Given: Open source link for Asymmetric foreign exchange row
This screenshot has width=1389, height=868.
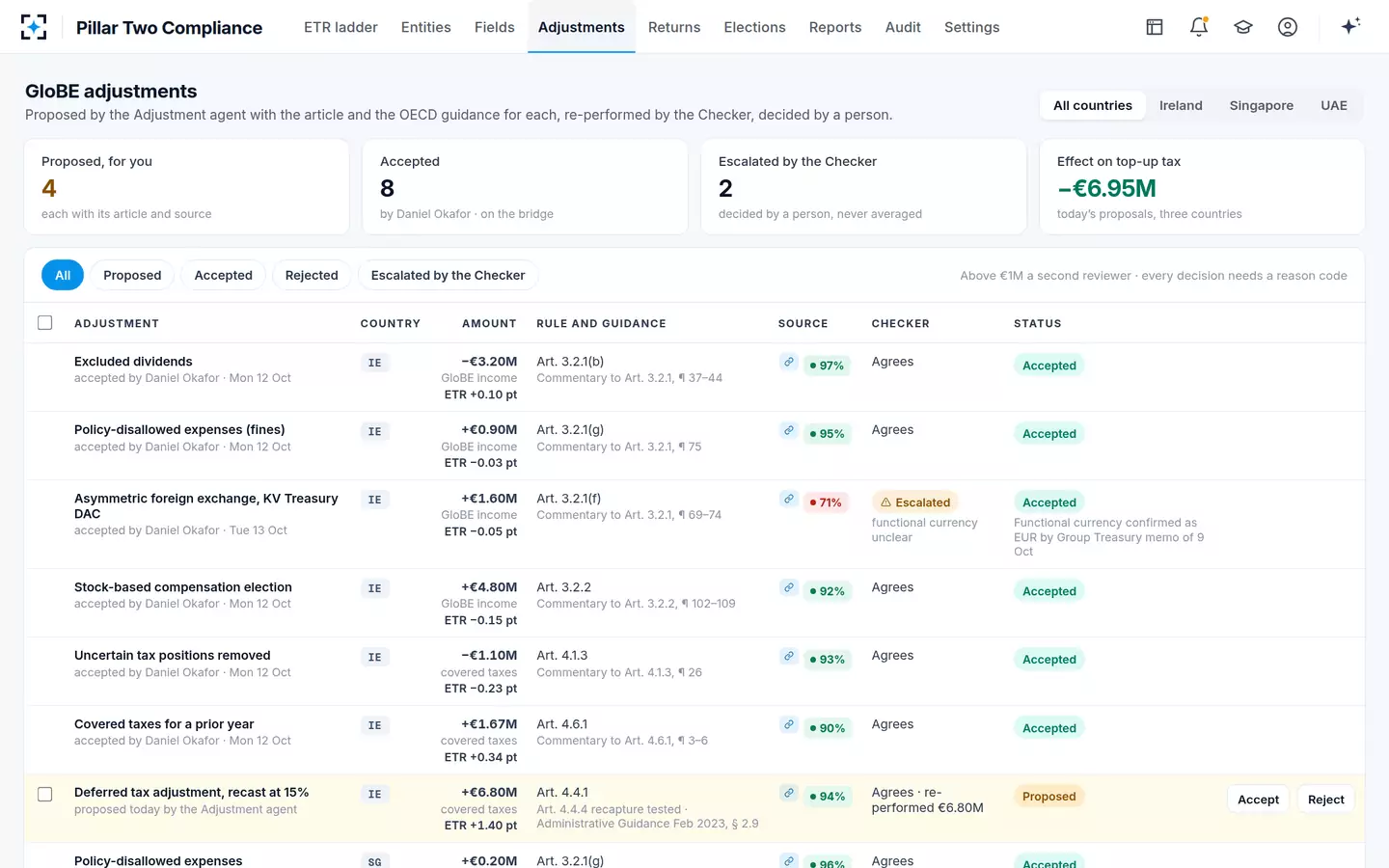Looking at the screenshot, I should pos(789,500).
